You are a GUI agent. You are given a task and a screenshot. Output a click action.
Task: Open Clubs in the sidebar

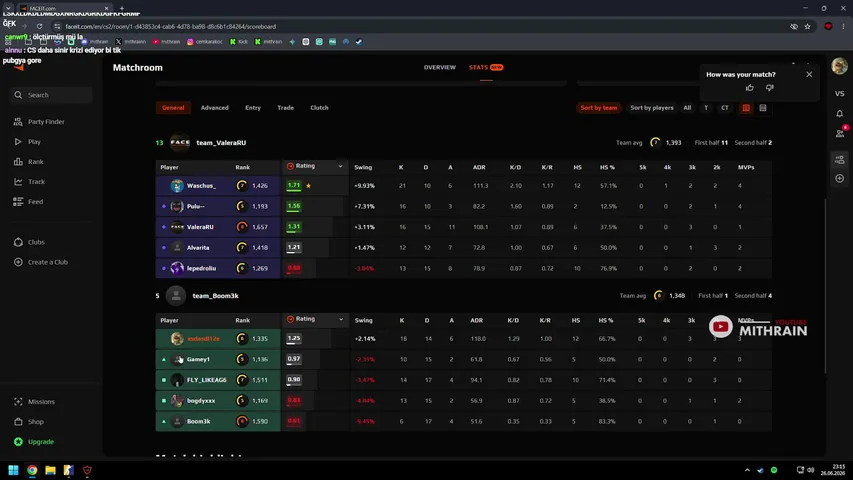29,242
